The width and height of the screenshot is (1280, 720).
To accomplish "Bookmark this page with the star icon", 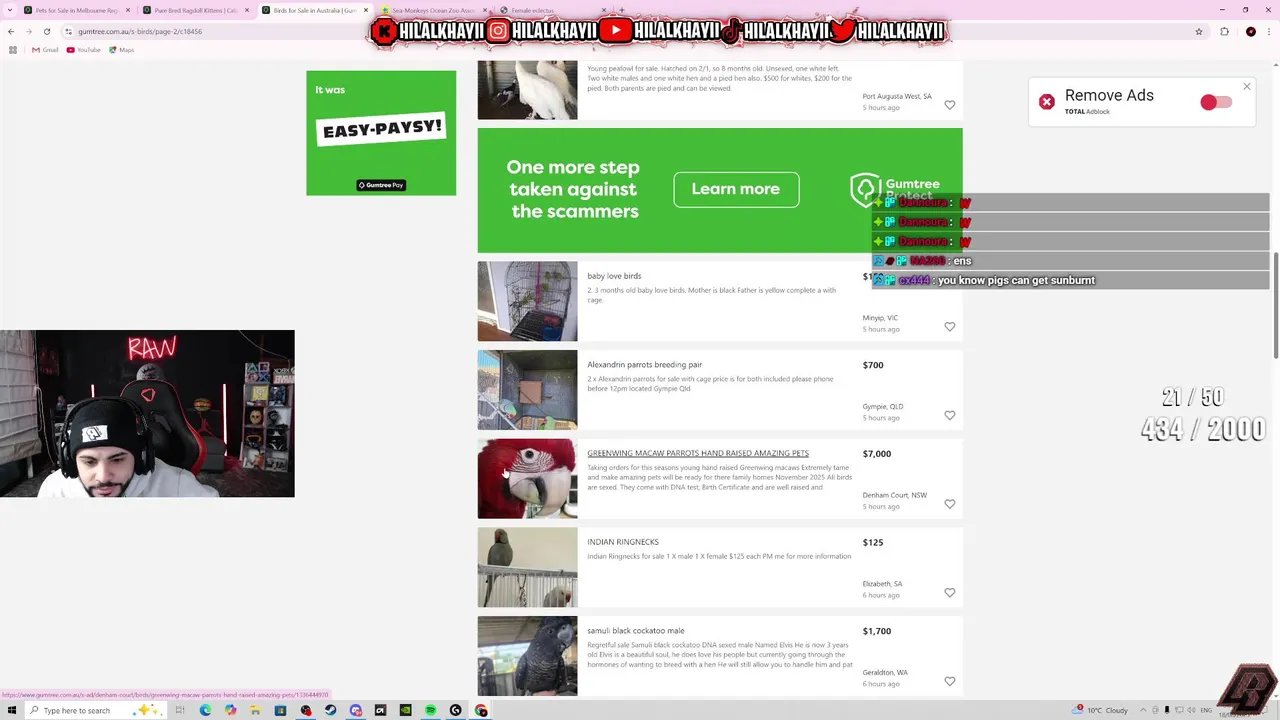I will point(1198,31).
